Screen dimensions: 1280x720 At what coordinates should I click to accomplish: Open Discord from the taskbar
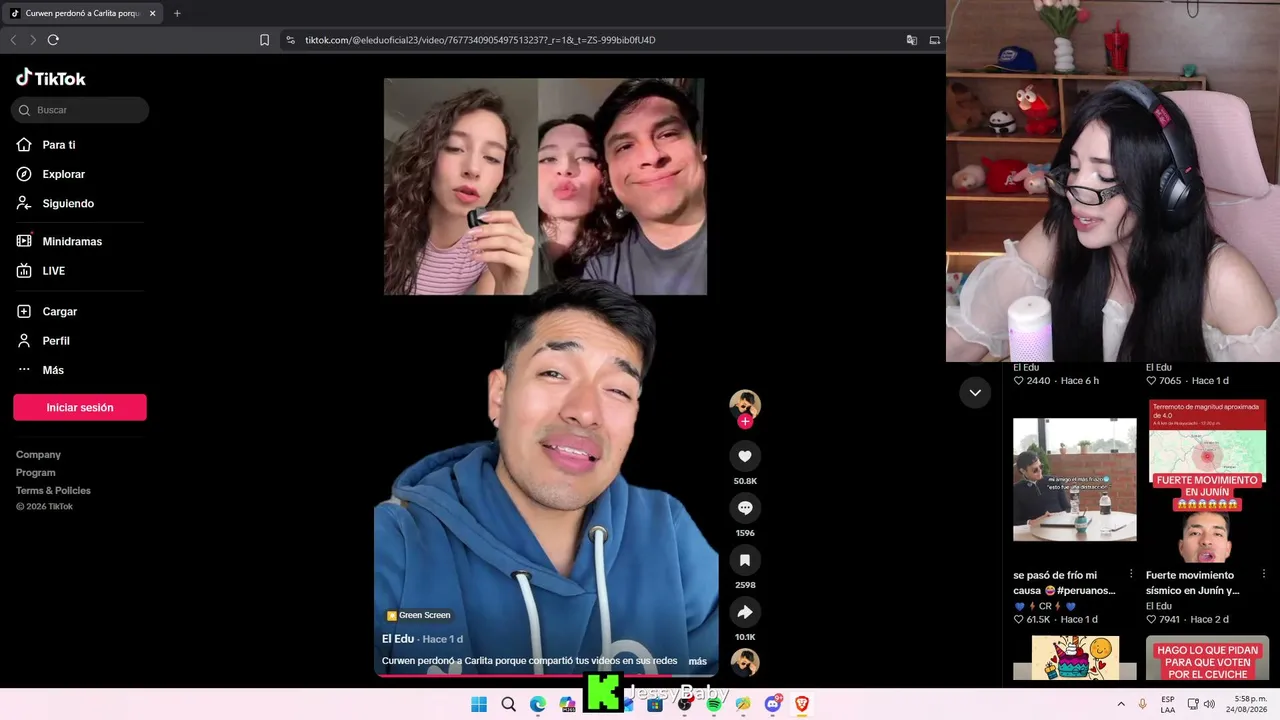[773, 704]
